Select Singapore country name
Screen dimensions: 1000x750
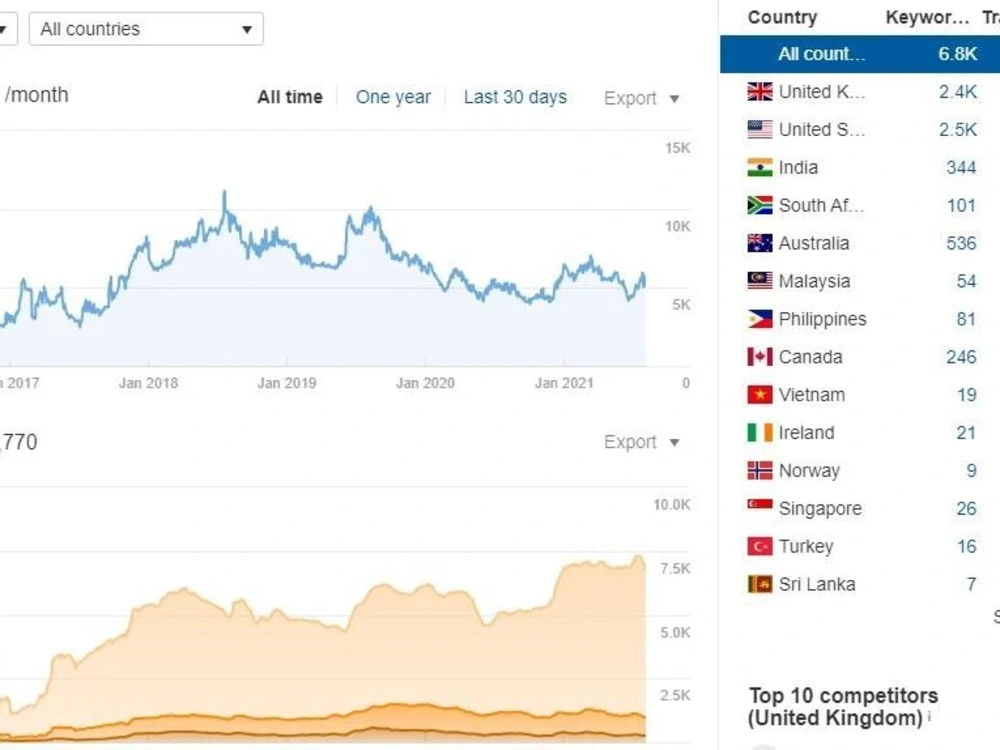click(x=820, y=508)
